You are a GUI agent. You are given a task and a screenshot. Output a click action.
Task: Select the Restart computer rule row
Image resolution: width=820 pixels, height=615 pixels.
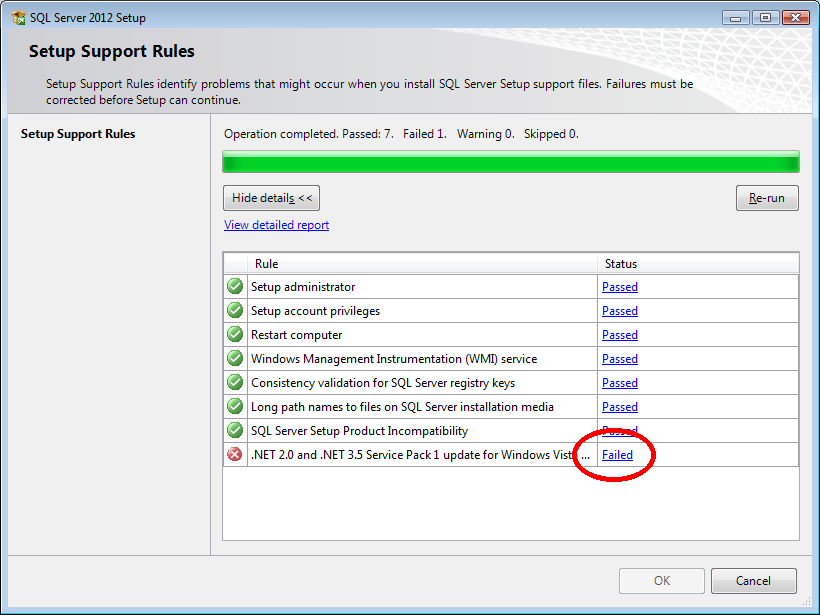tap(511, 335)
